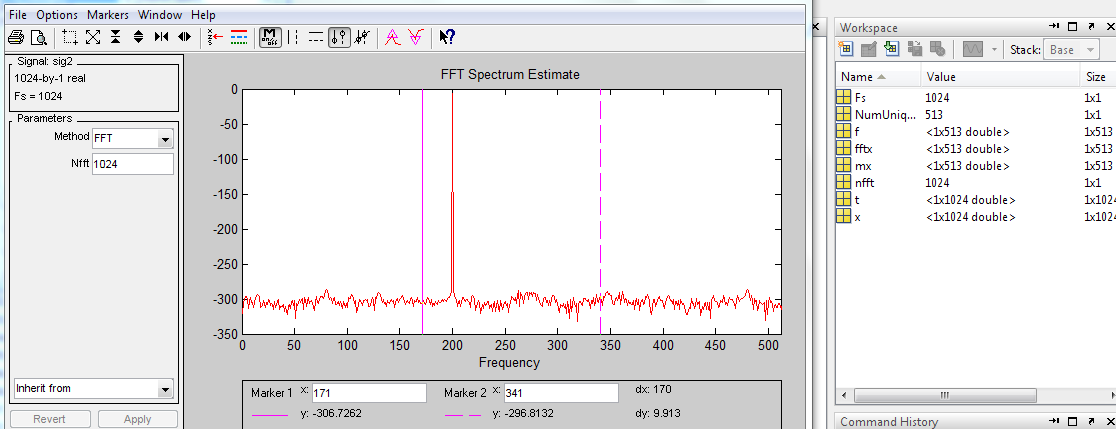Click Zoom Out X icon
The image size is (1116, 429).
(184, 37)
